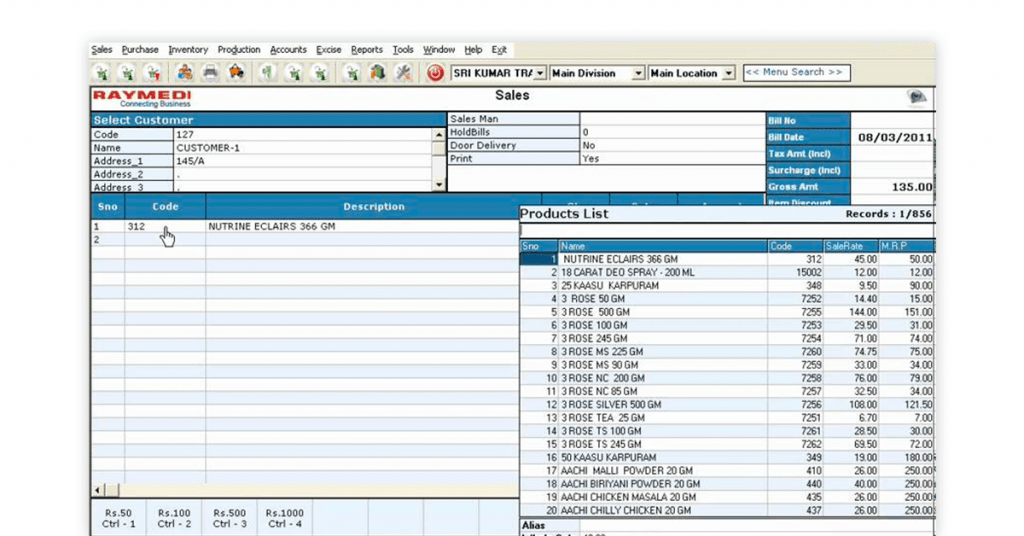This screenshot has height=536, width=1024.
Task: Click the building icon in the toolbar
Action: click(377, 72)
